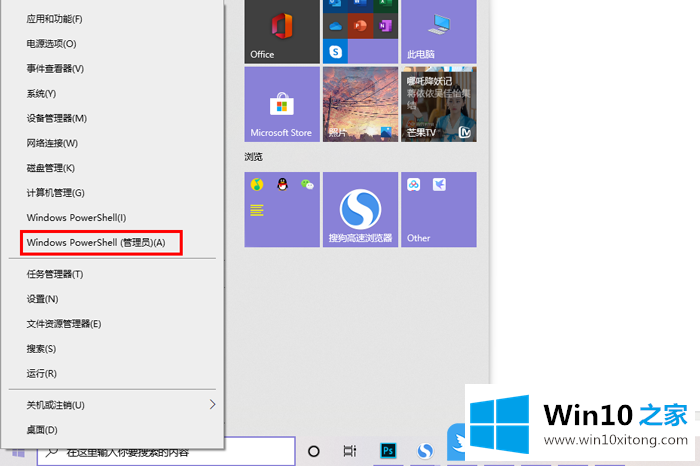Screen dimensions: 700x466
Task: Open 文件资源管理器(E)
Action: point(112,324)
